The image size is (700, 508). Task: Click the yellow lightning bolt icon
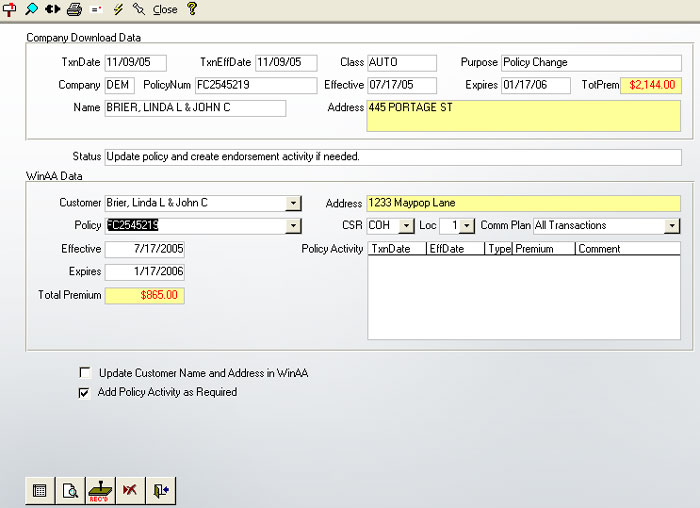point(118,9)
